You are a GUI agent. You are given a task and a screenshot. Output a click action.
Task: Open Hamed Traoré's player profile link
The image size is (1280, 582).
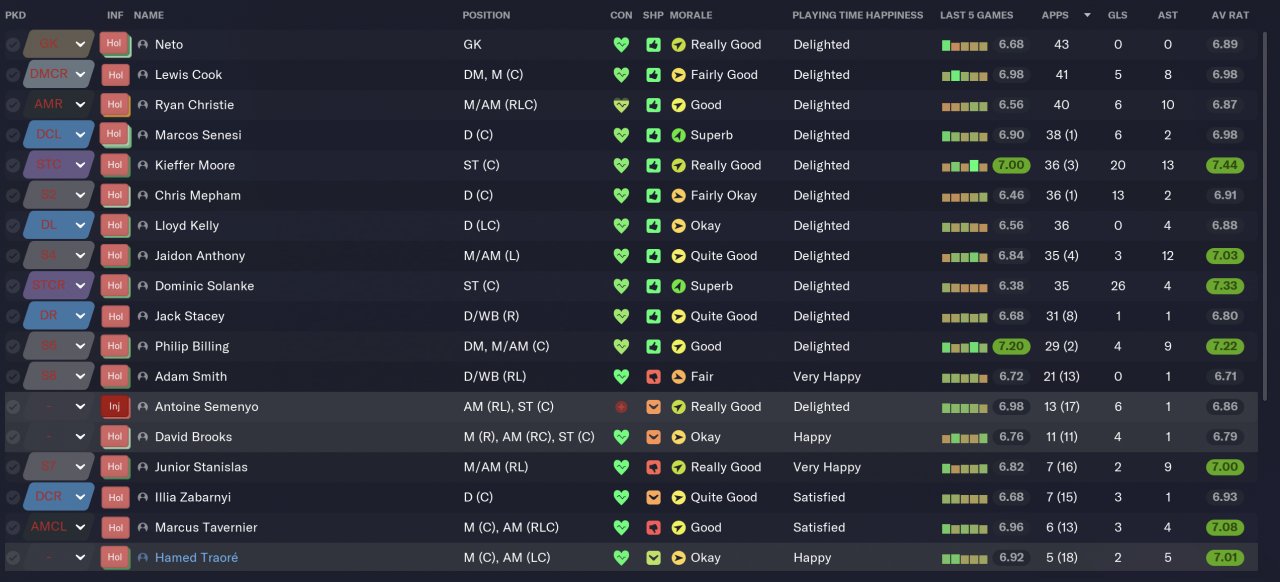pyautogui.click(x=196, y=558)
